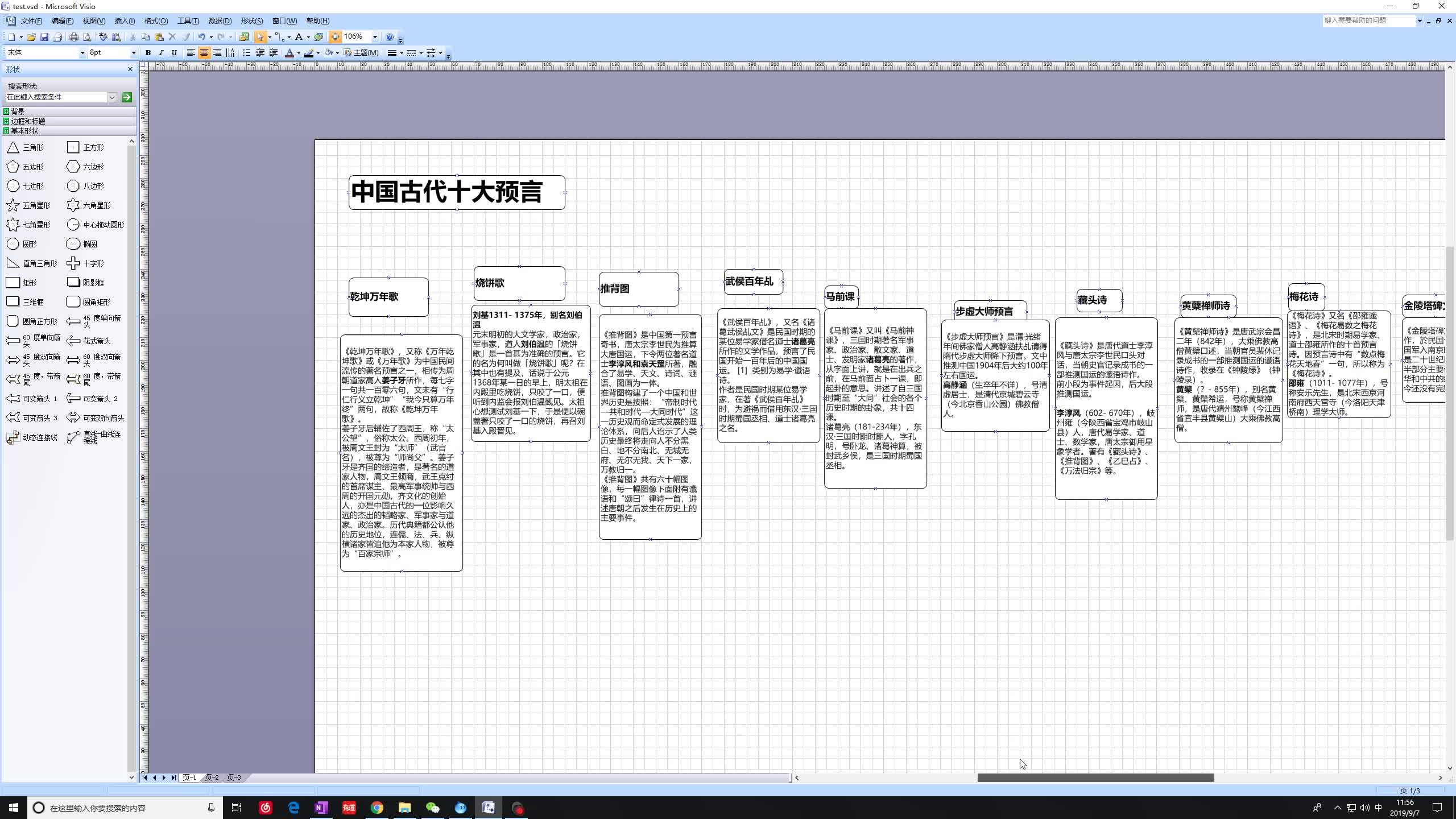This screenshot has height=819, width=1456.
Task: Open Print Preview from the toolbar
Action: point(87,37)
